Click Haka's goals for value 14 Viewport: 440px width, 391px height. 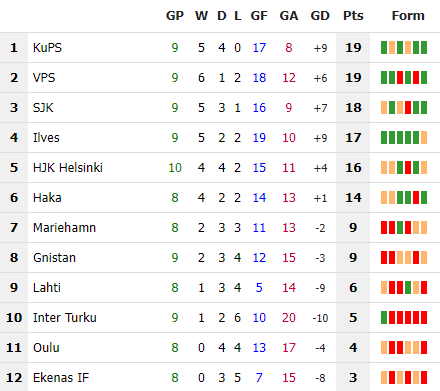[x=259, y=198]
